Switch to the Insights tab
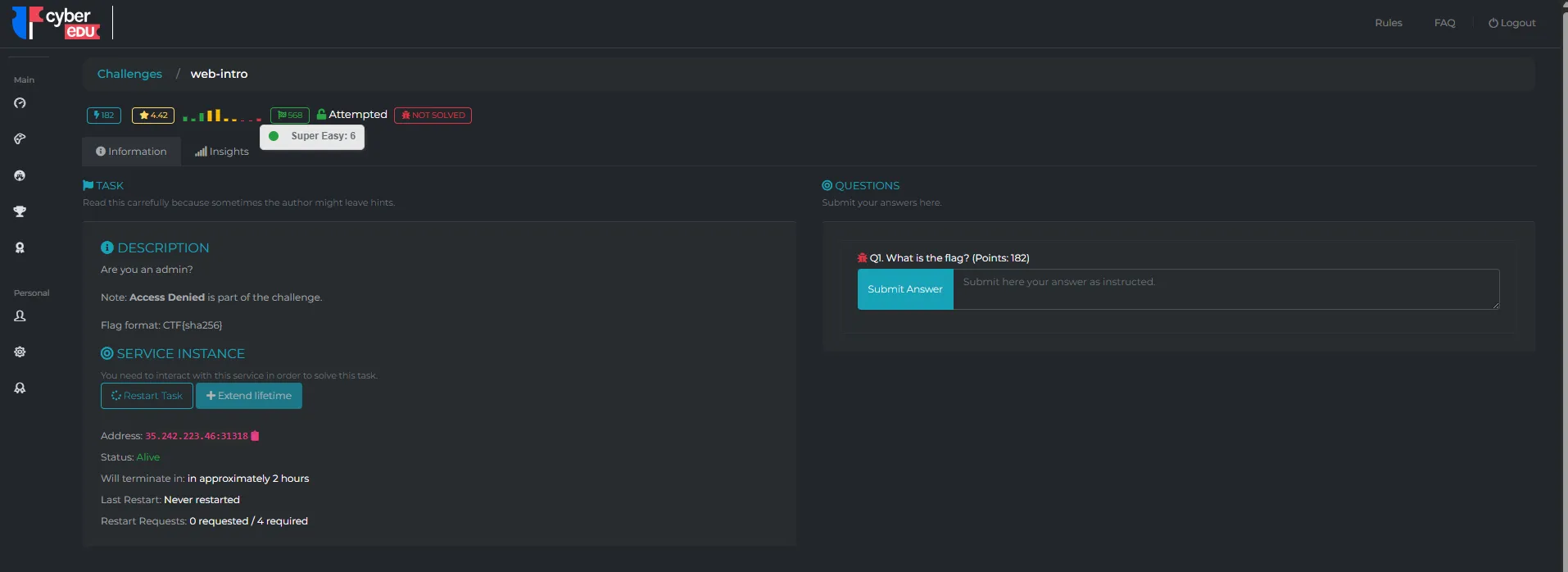 click(x=222, y=152)
